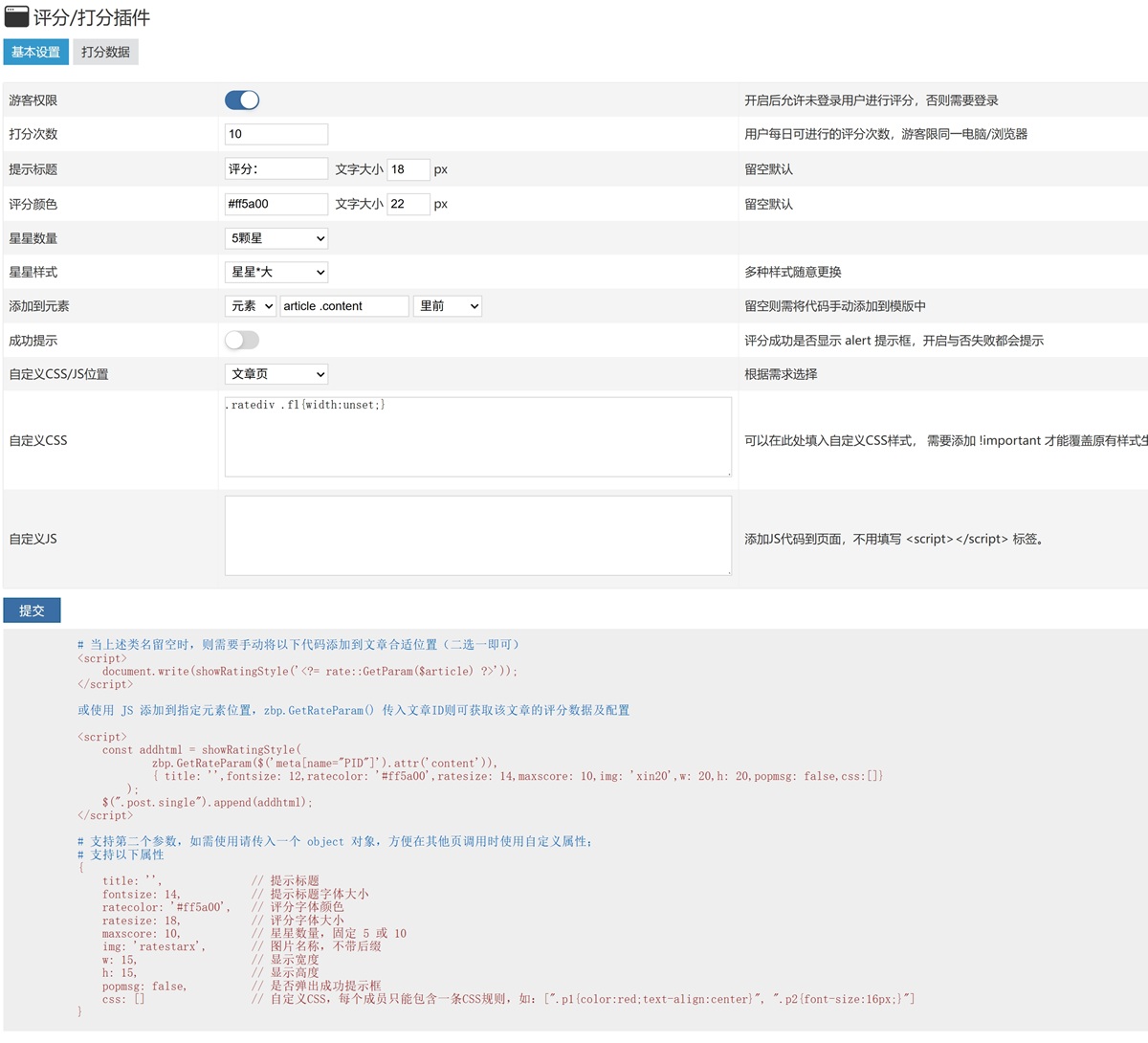Click the img: 'ratestarx', property line

[154, 946]
